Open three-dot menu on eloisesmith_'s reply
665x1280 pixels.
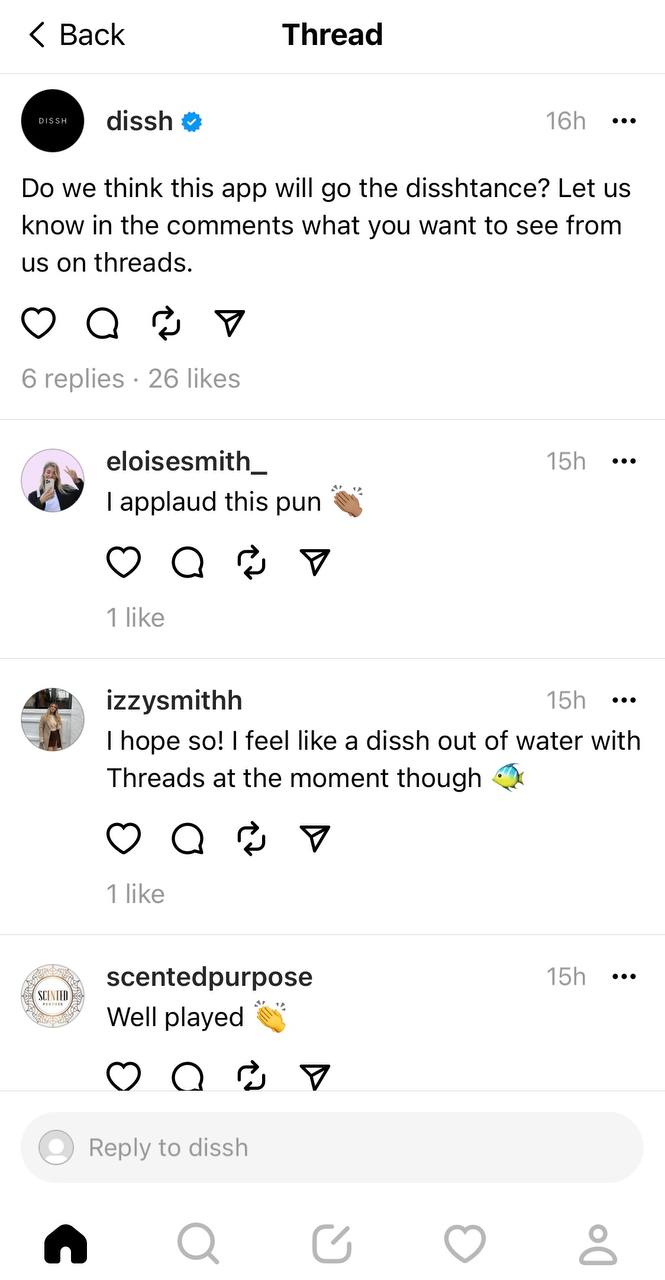tap(623, 461)
